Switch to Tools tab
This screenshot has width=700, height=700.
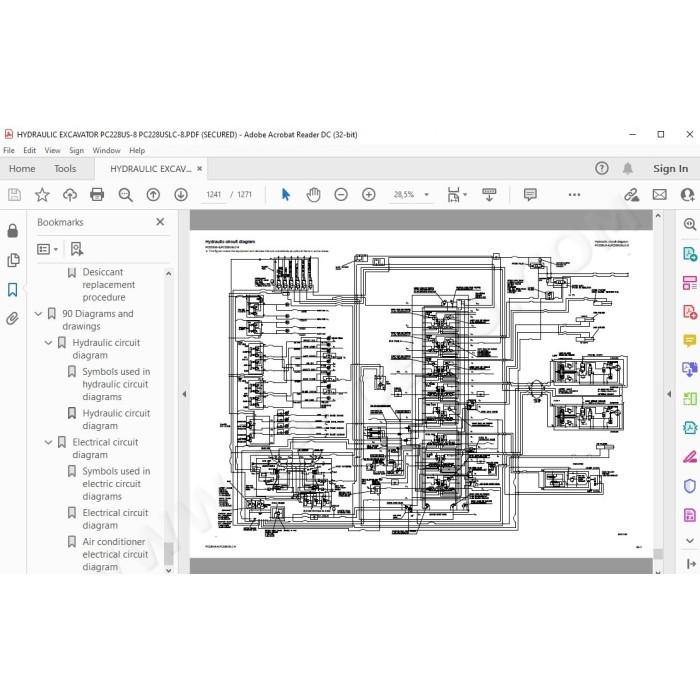click(x=65, y=169)
